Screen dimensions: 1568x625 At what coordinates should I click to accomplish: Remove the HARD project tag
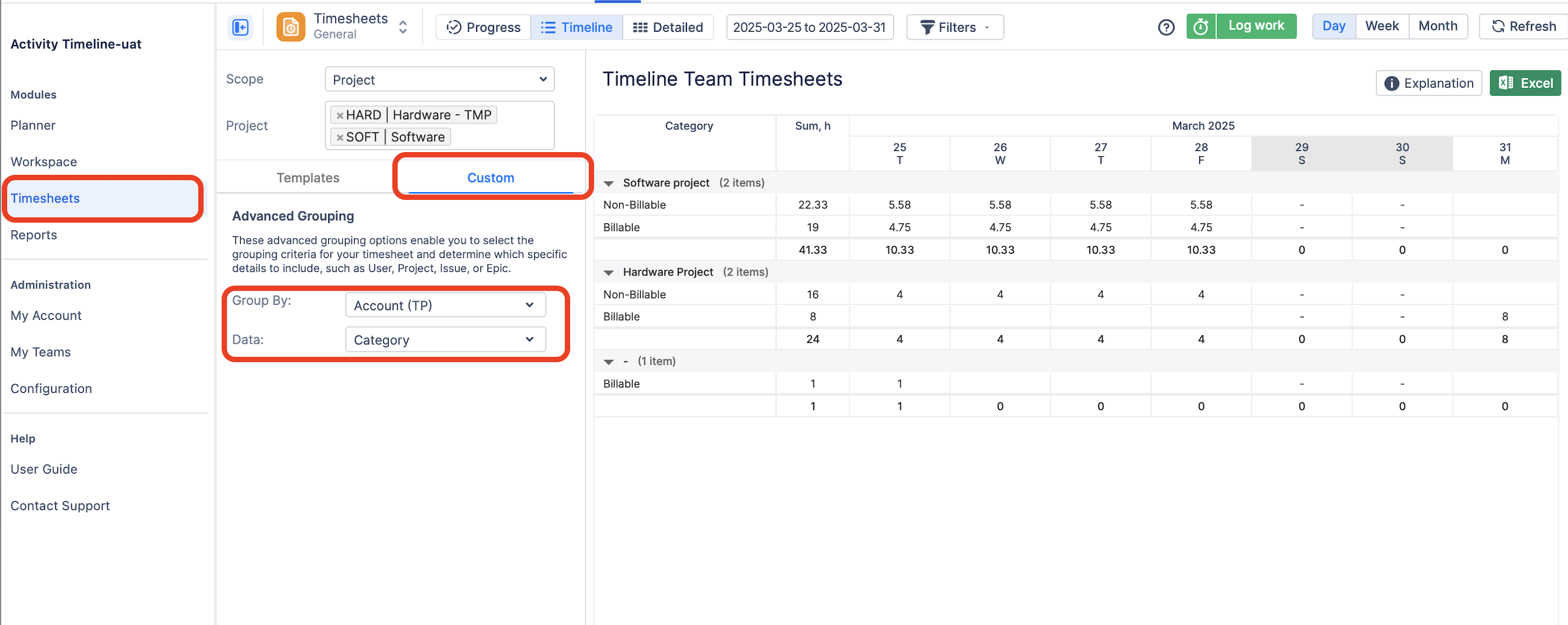pos(340,115)
